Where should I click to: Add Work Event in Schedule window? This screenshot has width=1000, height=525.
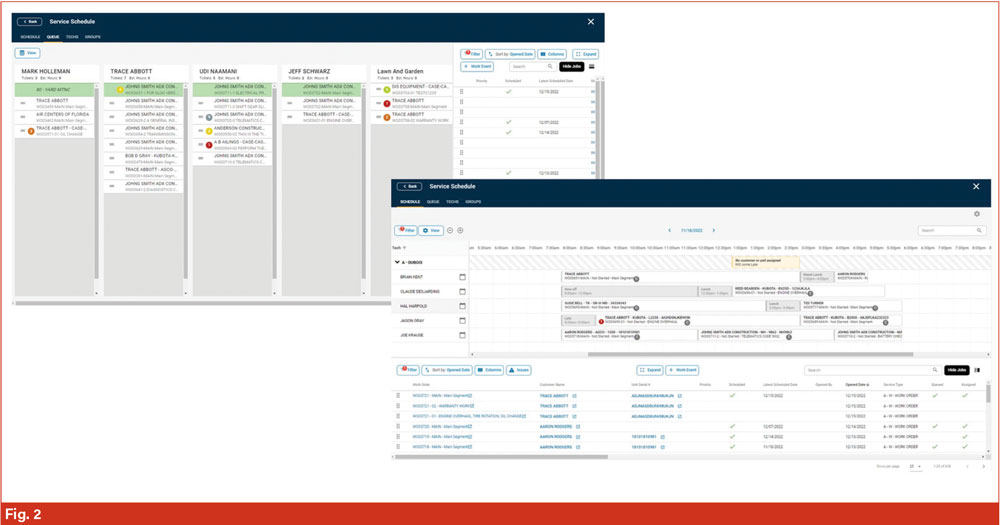point(682,370)
